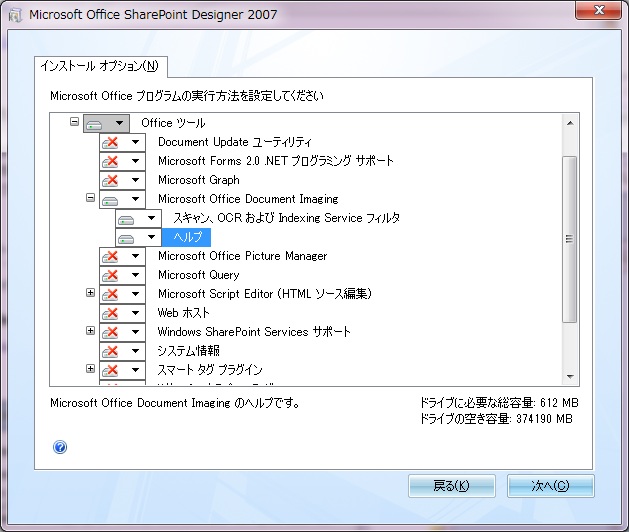Click the 戻る button
Screen dimensions: 629x532
[451, 486]
